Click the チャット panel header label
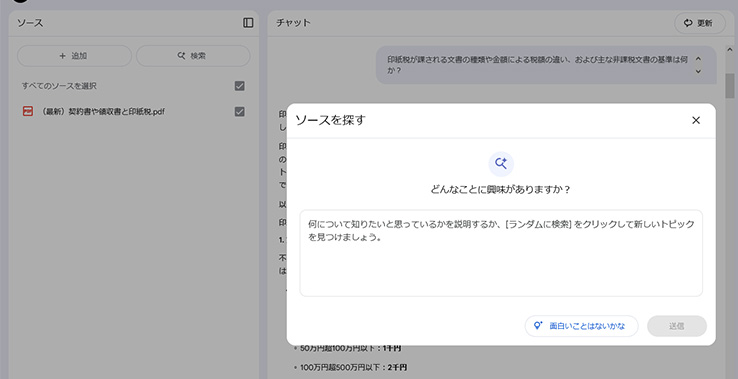 pyautogui.click(x=293, y=23)
